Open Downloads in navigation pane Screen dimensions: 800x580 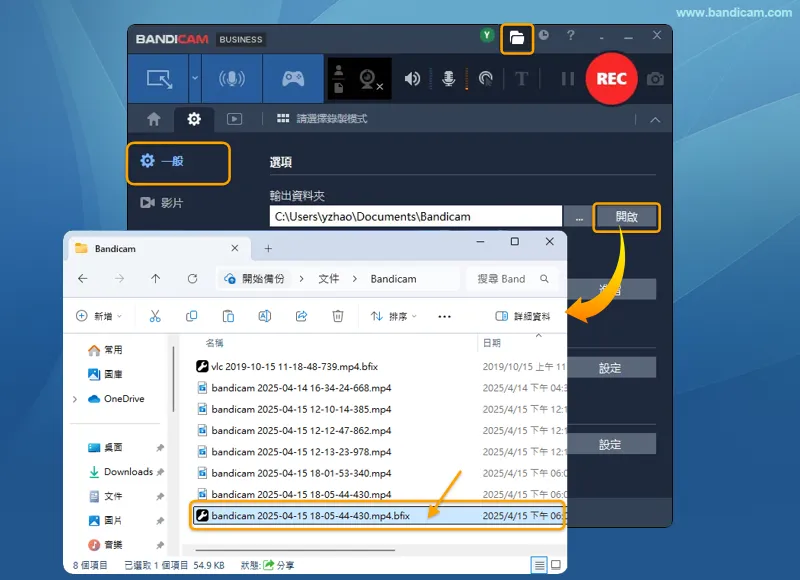121,472
